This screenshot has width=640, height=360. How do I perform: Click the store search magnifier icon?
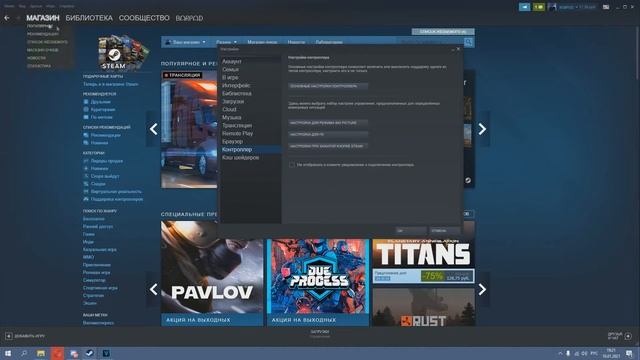tap(469, 42)
